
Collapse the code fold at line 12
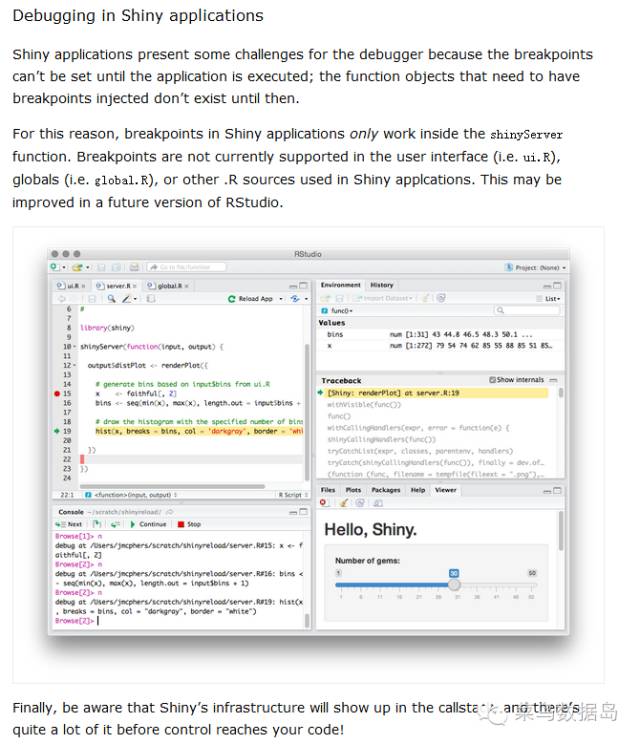click(x=74, y=365)
